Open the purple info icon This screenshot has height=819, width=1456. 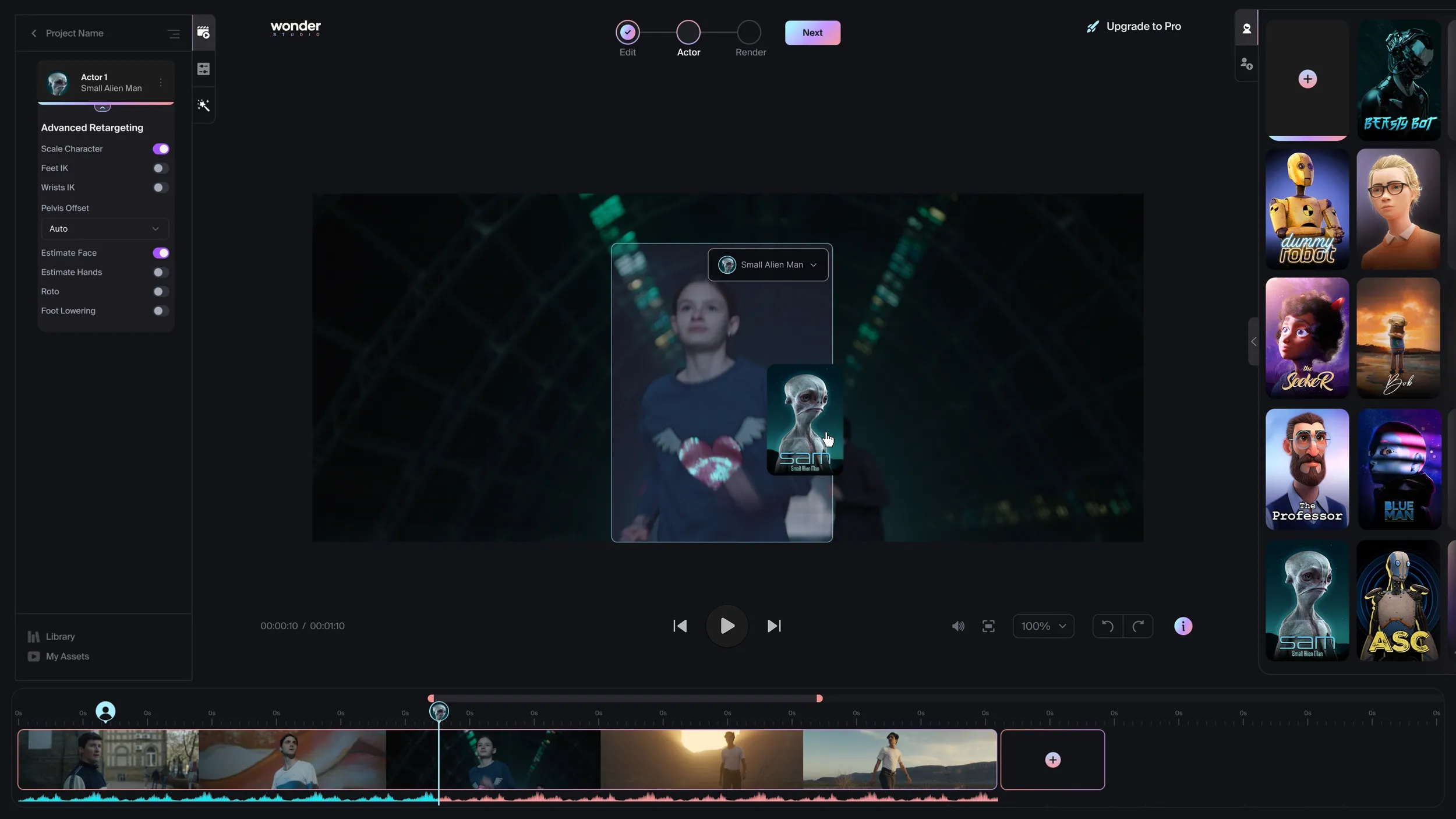click(1183, 626)
